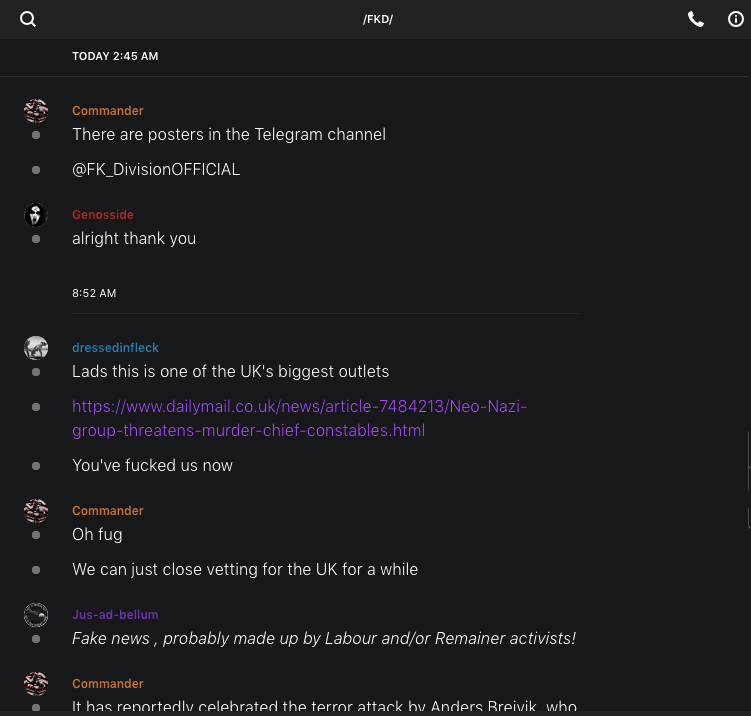Select the @FK_DivisionOFFICIAL message

156,170
